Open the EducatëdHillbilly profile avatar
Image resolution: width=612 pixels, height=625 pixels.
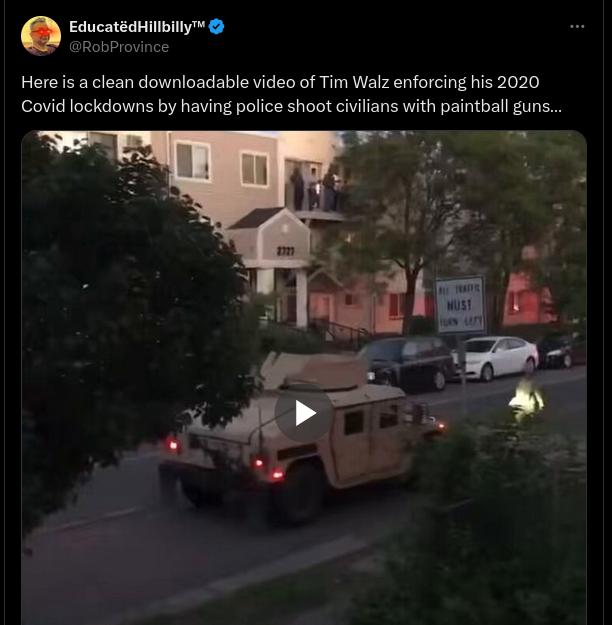coord(41,36)
